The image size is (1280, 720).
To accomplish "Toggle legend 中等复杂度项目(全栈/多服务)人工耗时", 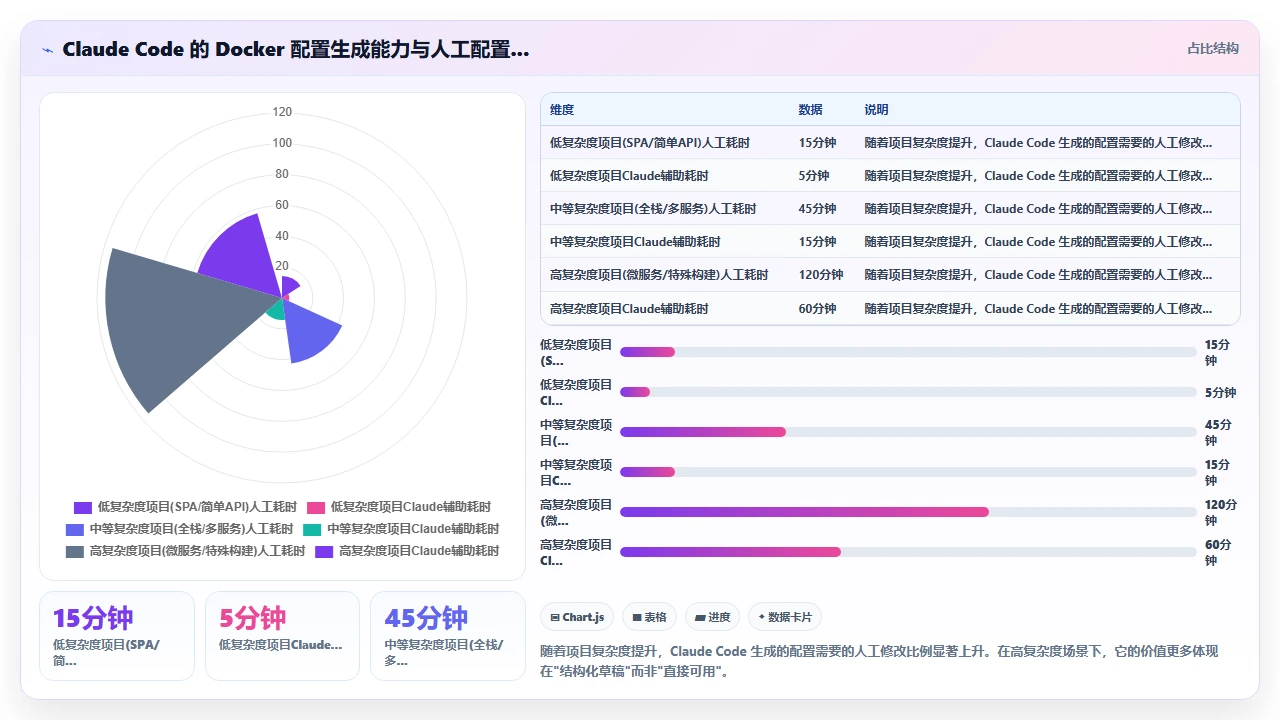I will 179,529.
